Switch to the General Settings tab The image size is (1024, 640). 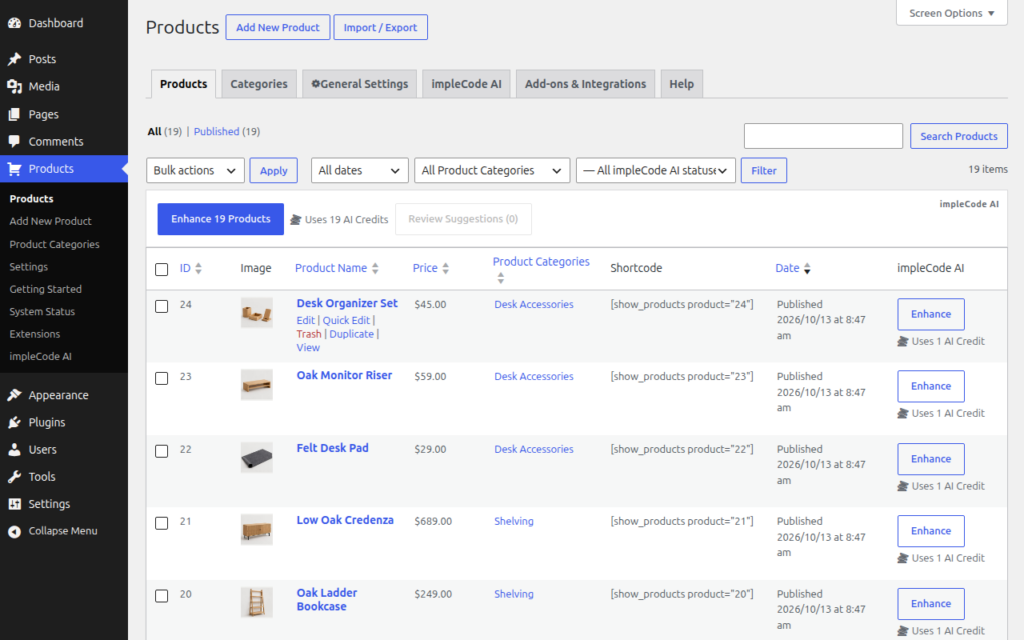359,84
